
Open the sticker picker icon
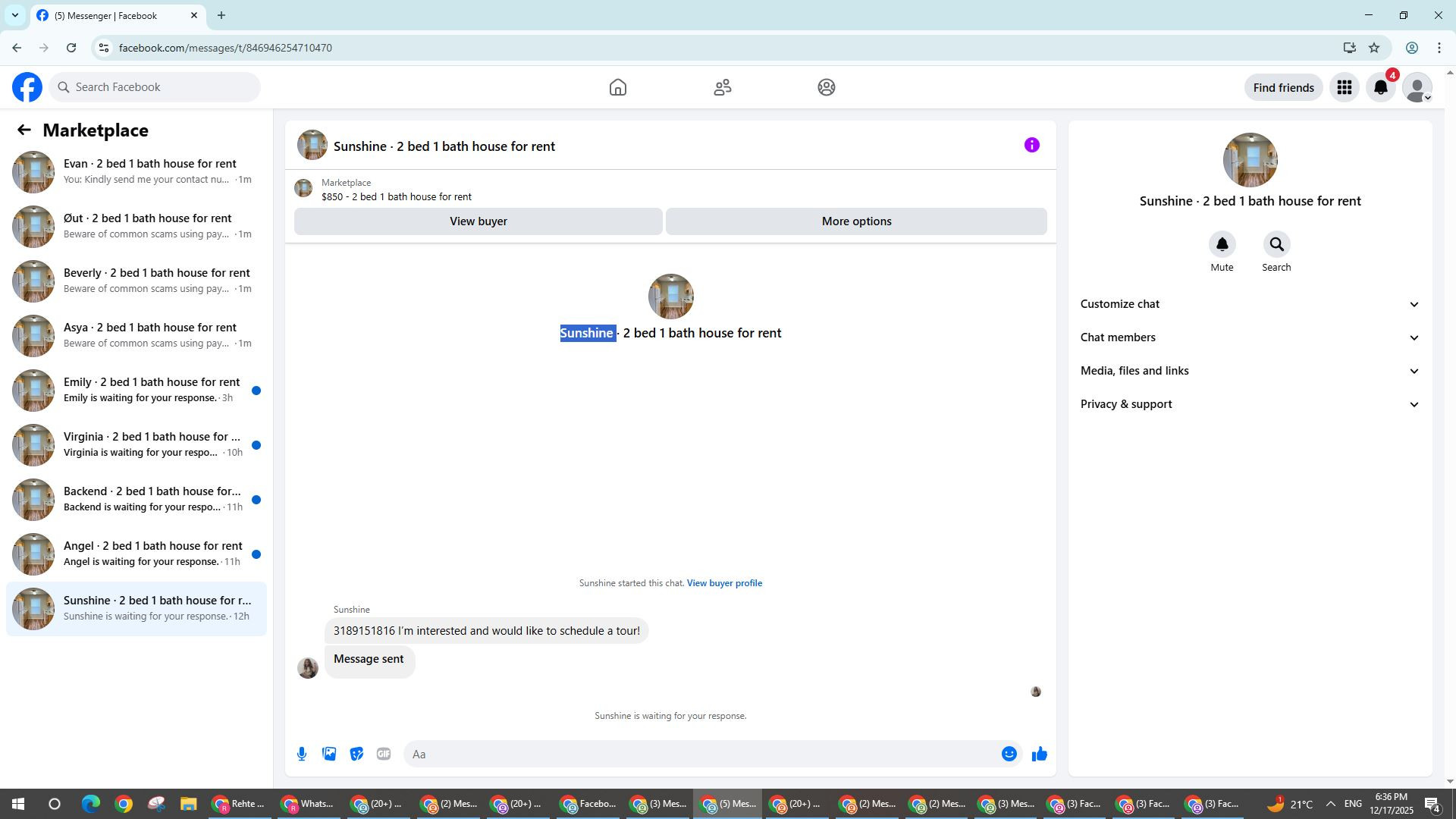point(356,754)
